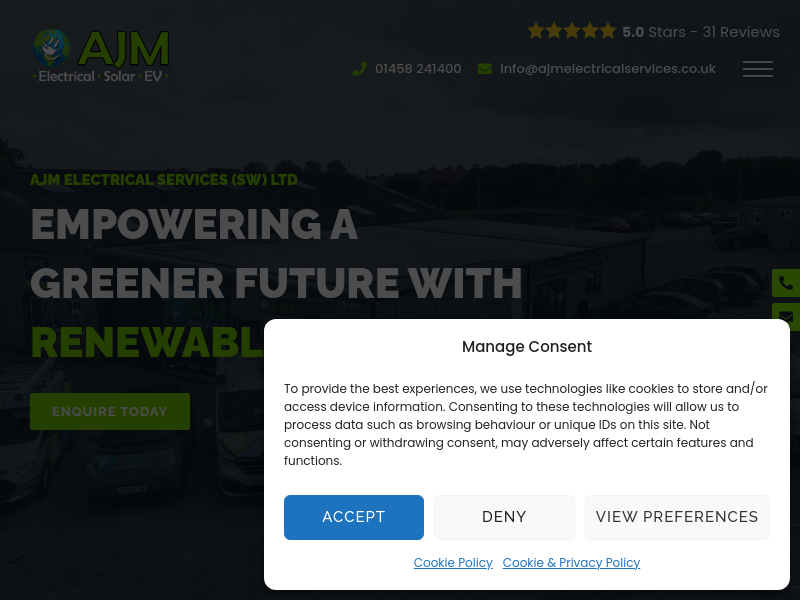This screenshot has height=600, width=800.
Task: Accept cookies in the consent dialog
Action: [354, 517]
